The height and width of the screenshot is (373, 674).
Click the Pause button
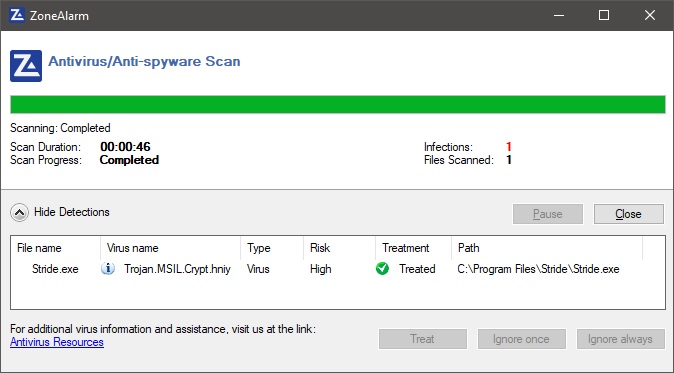click(x=548, y=214)
